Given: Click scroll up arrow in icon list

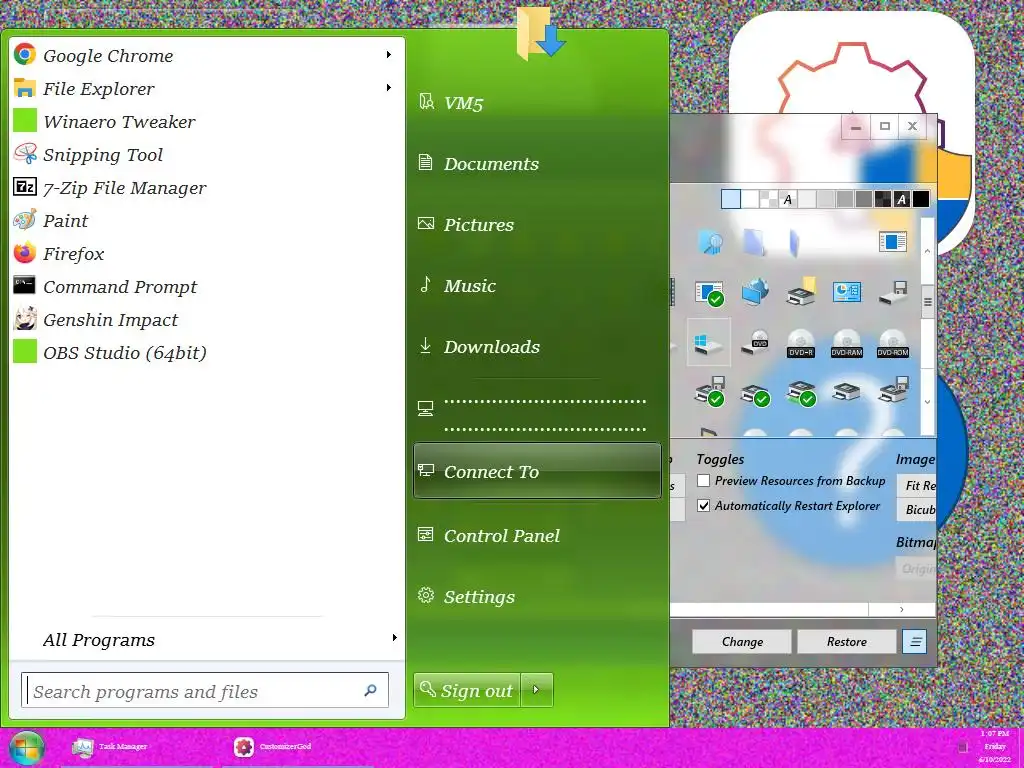Looking at the screenshot, I should coord(927,251).
